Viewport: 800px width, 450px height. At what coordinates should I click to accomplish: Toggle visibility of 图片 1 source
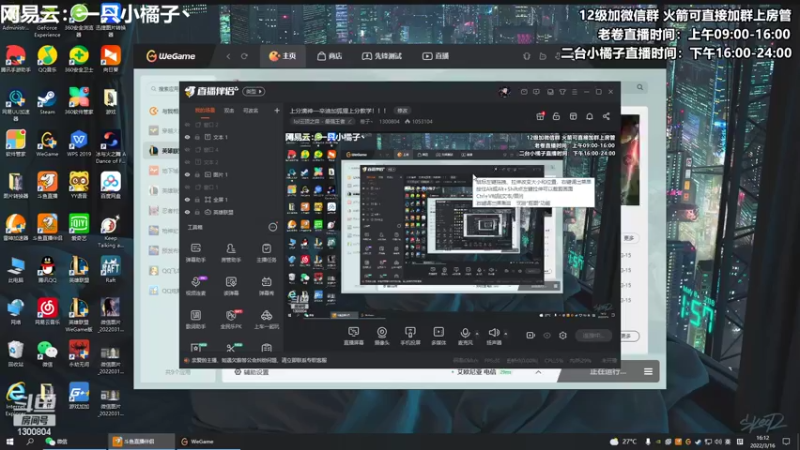pos(187,174)
